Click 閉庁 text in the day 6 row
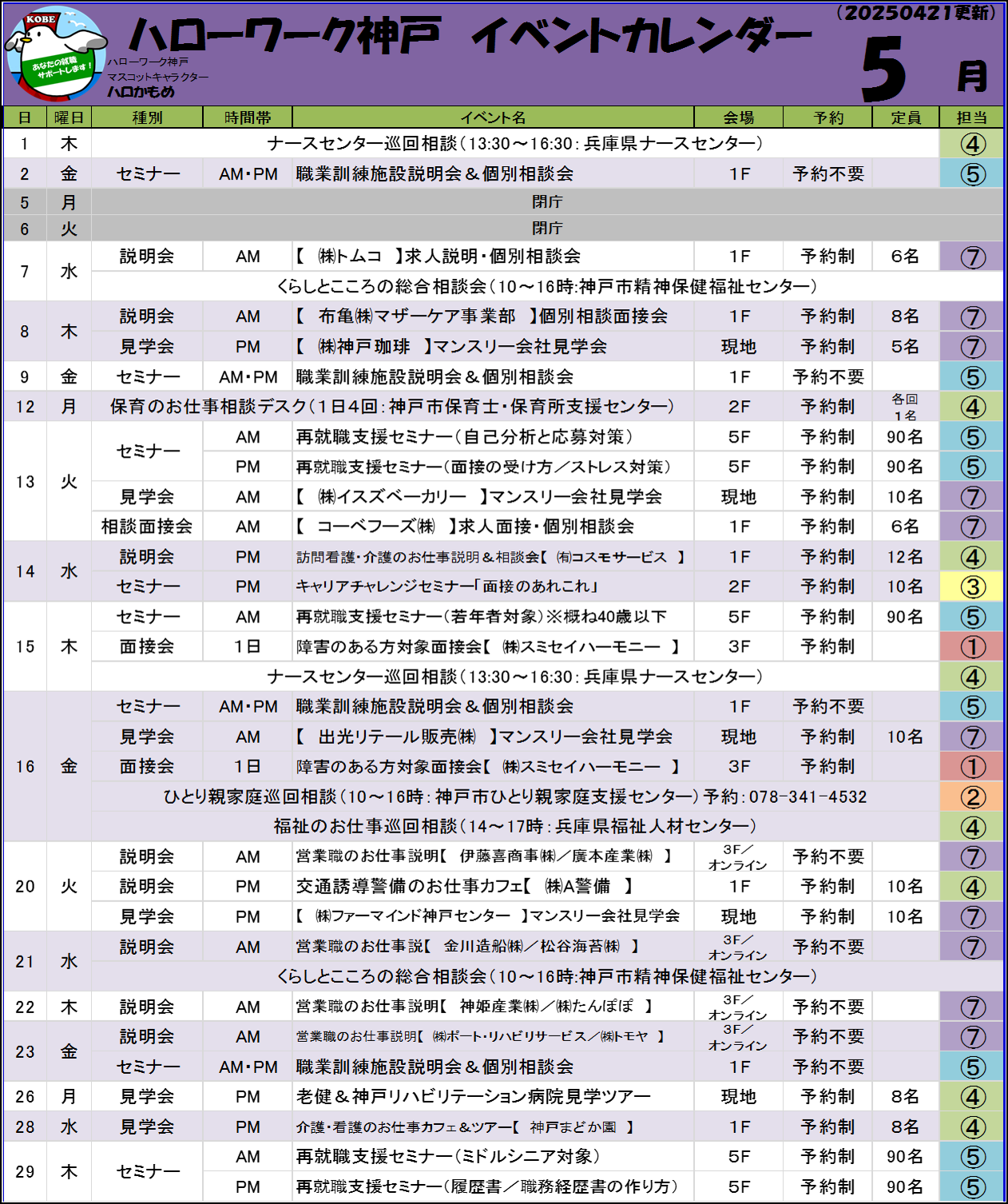 [x=547, y=228]
